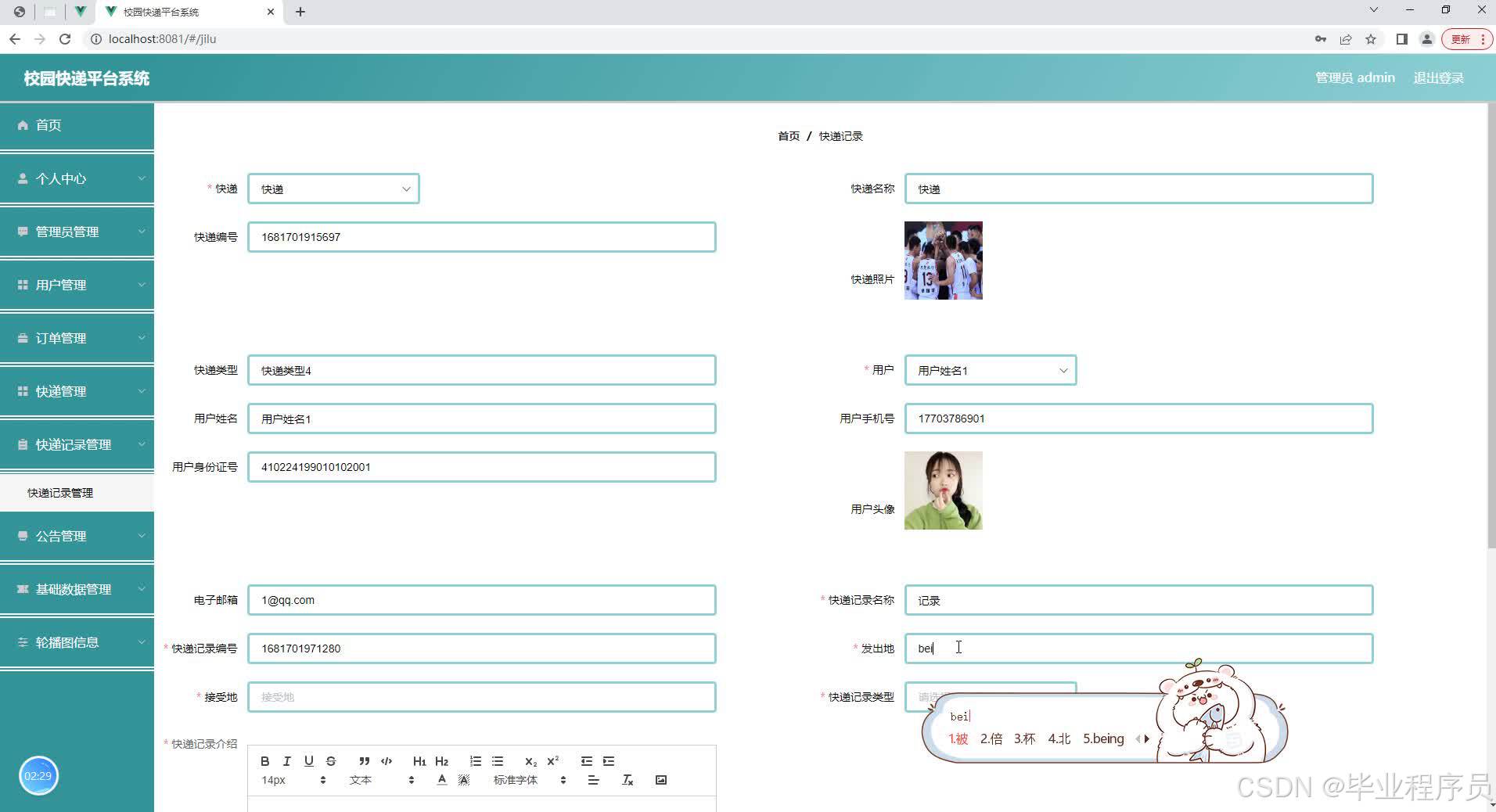The image size is (1496, 812).
Task: Click the 首页 breadcrumb link
Action: click(789, 136)
